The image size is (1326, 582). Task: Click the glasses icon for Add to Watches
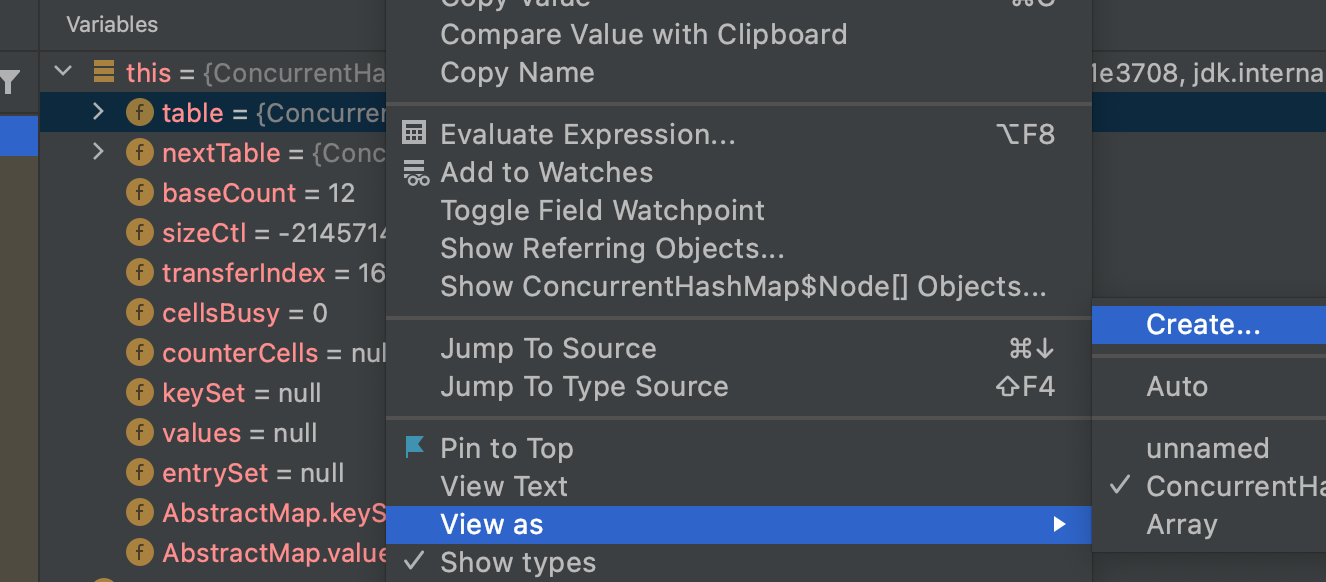click(x=415, y=173)
